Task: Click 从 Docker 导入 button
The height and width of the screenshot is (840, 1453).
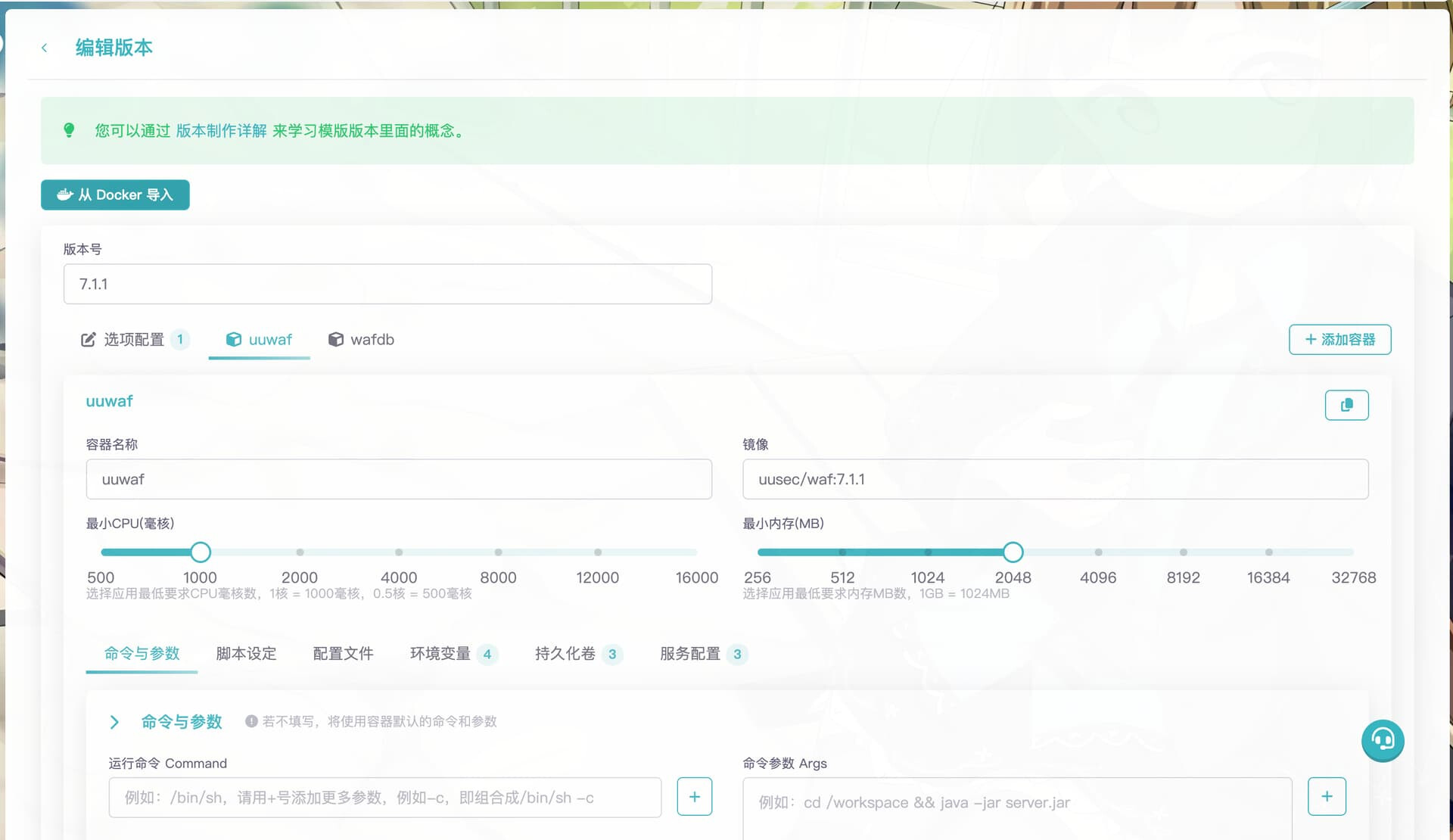Action: click(115, 194)
